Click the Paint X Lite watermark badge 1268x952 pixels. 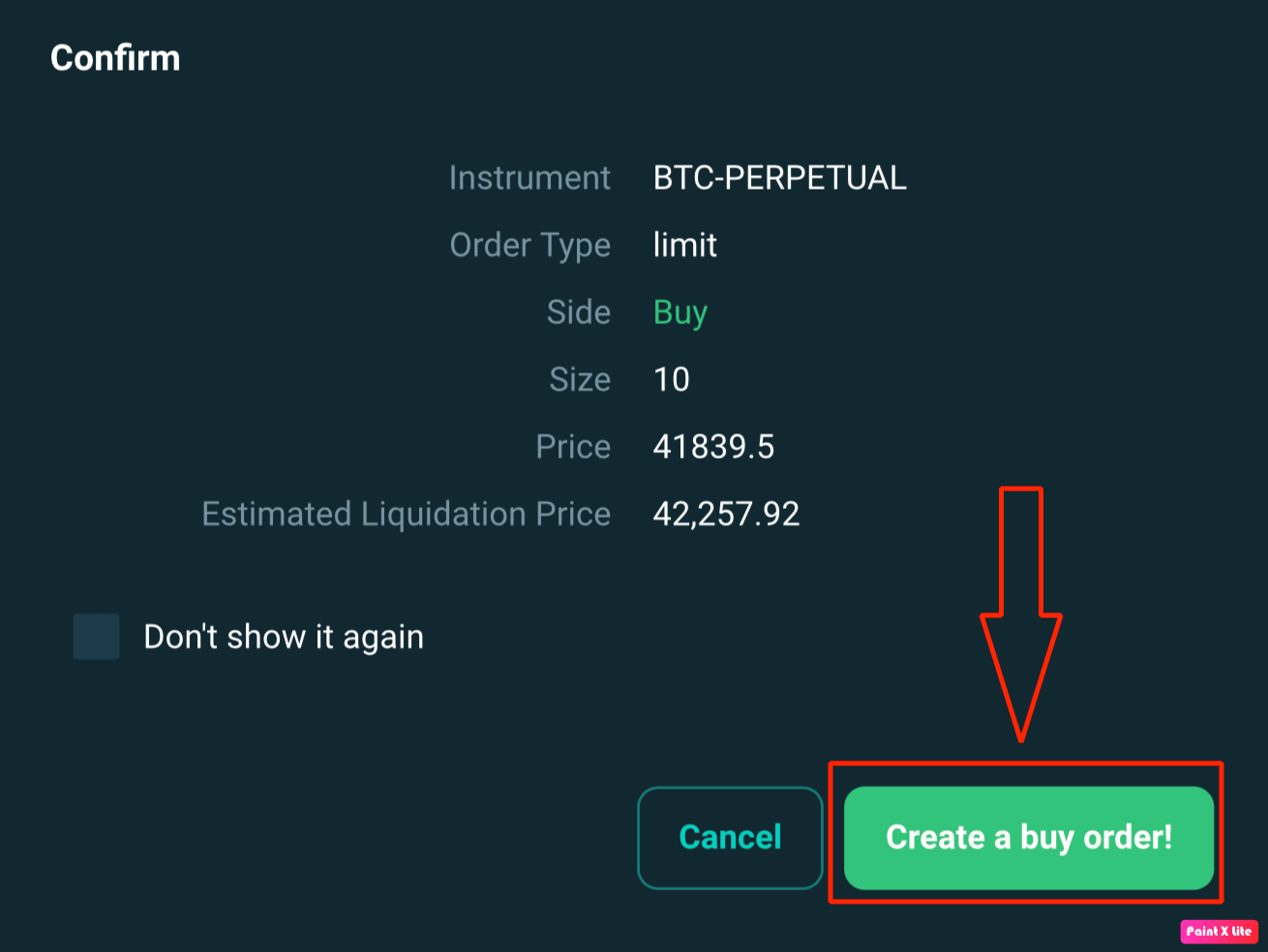[x=1221, y=932]
